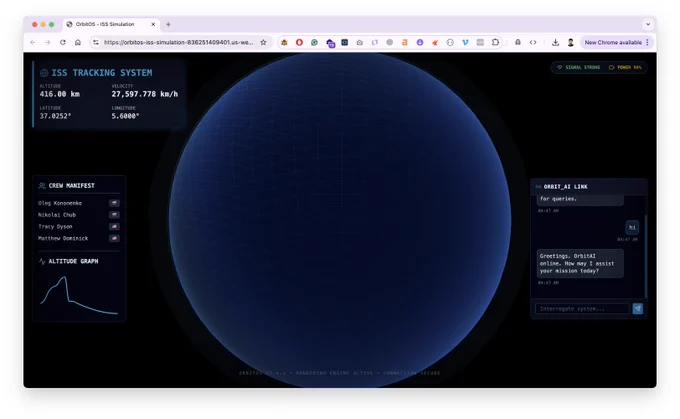Image resolution: width=680 pixels, height=419 pixels.
Task: Click the chat panel scrollbar
Action: click(x=645, y=256)
